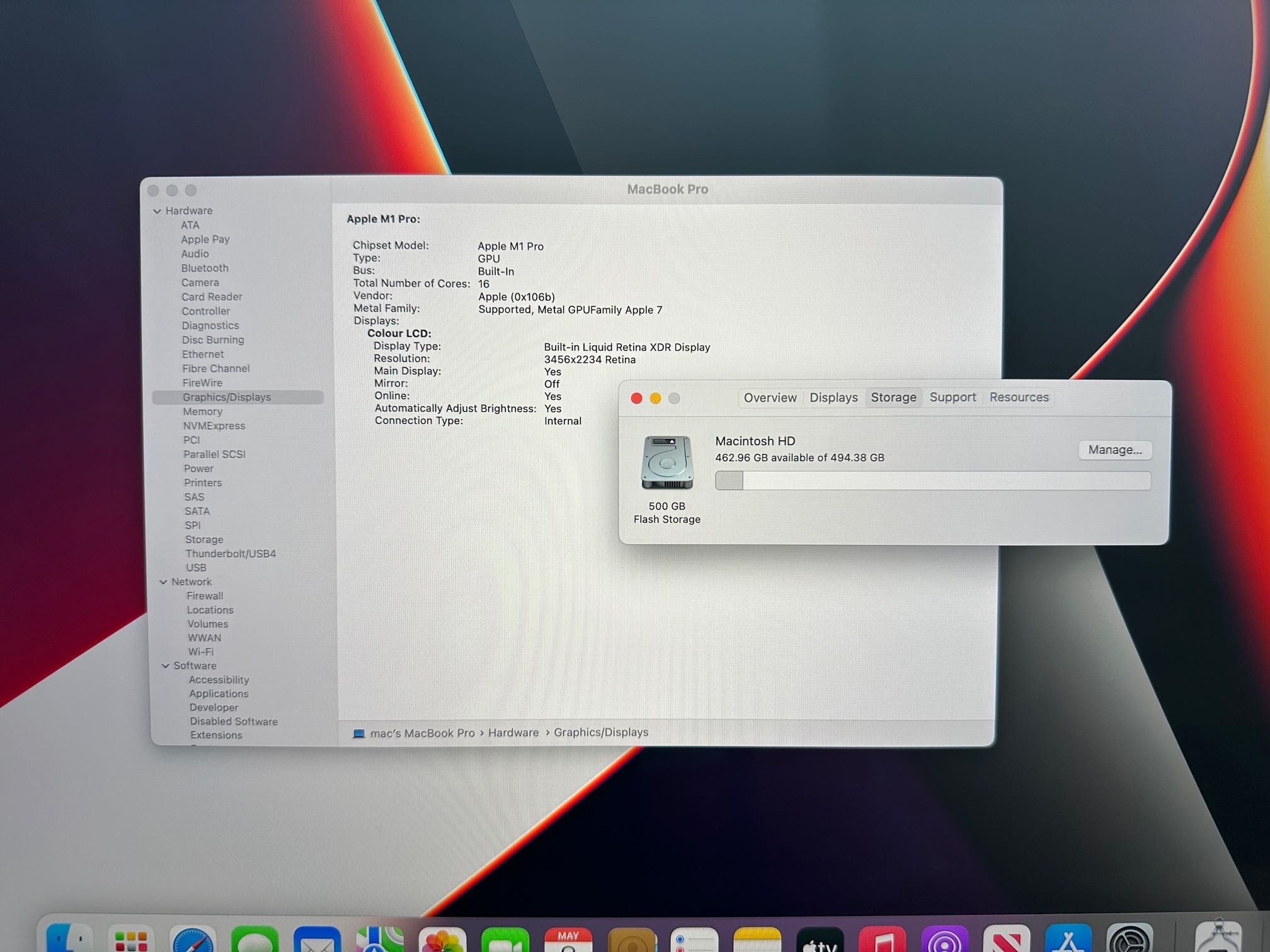Select Card Reader in the sidebar
Viewport: 1270px width, 952px height.
(x=212, y=297)
